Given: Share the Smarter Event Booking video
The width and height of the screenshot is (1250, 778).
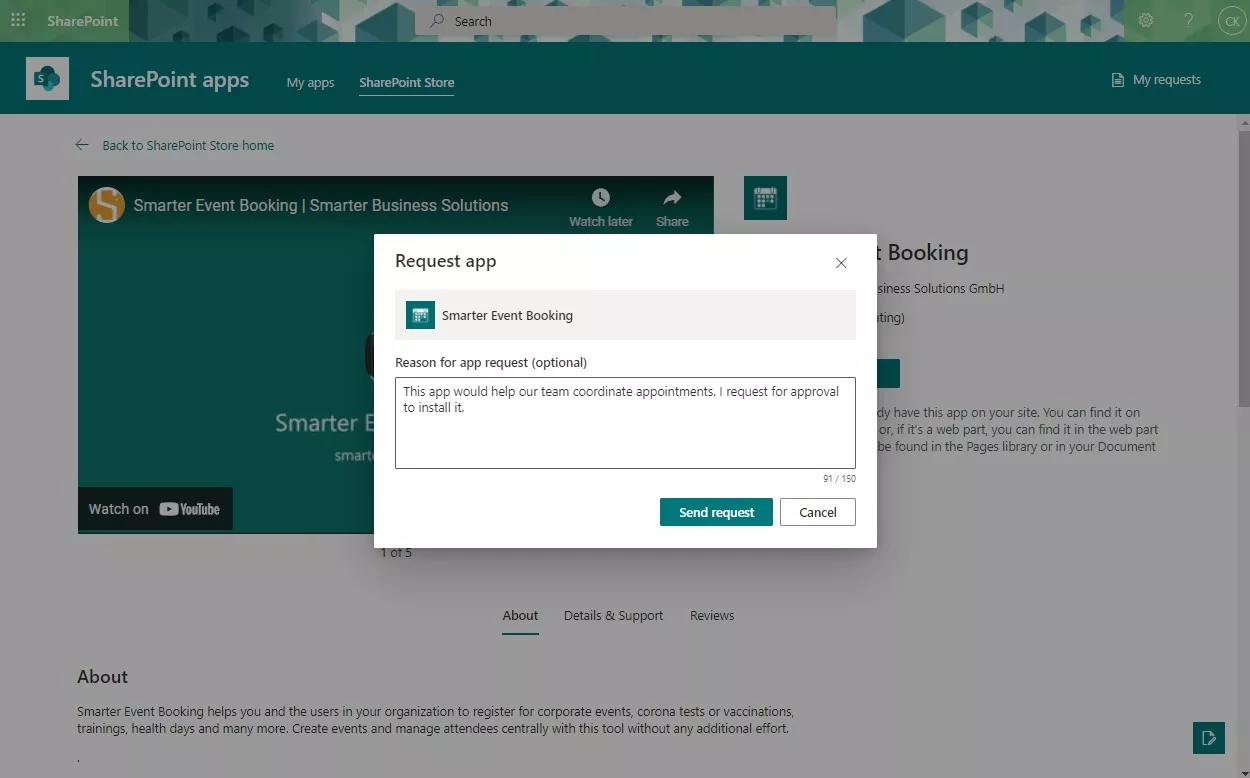Looking at the screenshot, I should tap(672, 207).
